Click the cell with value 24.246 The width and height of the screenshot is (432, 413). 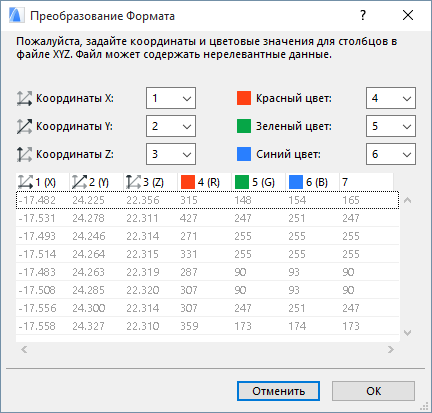click(x=89, y=236)
